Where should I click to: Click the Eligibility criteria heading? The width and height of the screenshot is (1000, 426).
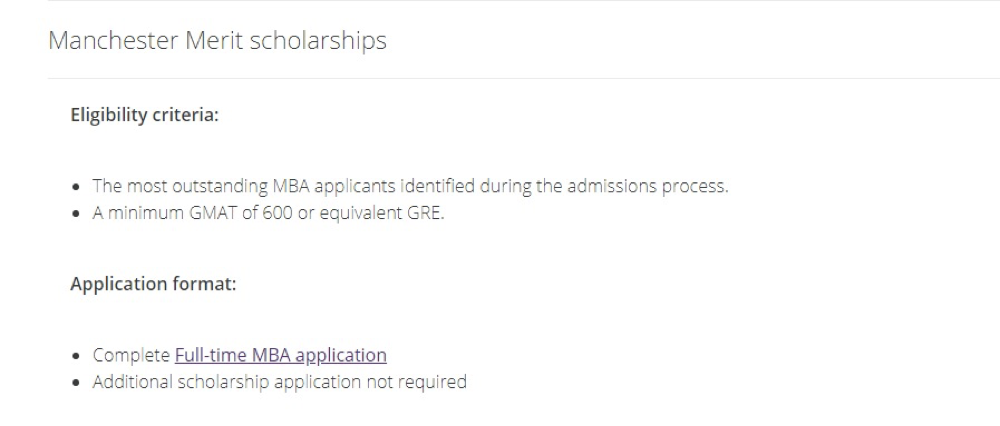click(x=145, y=115)
